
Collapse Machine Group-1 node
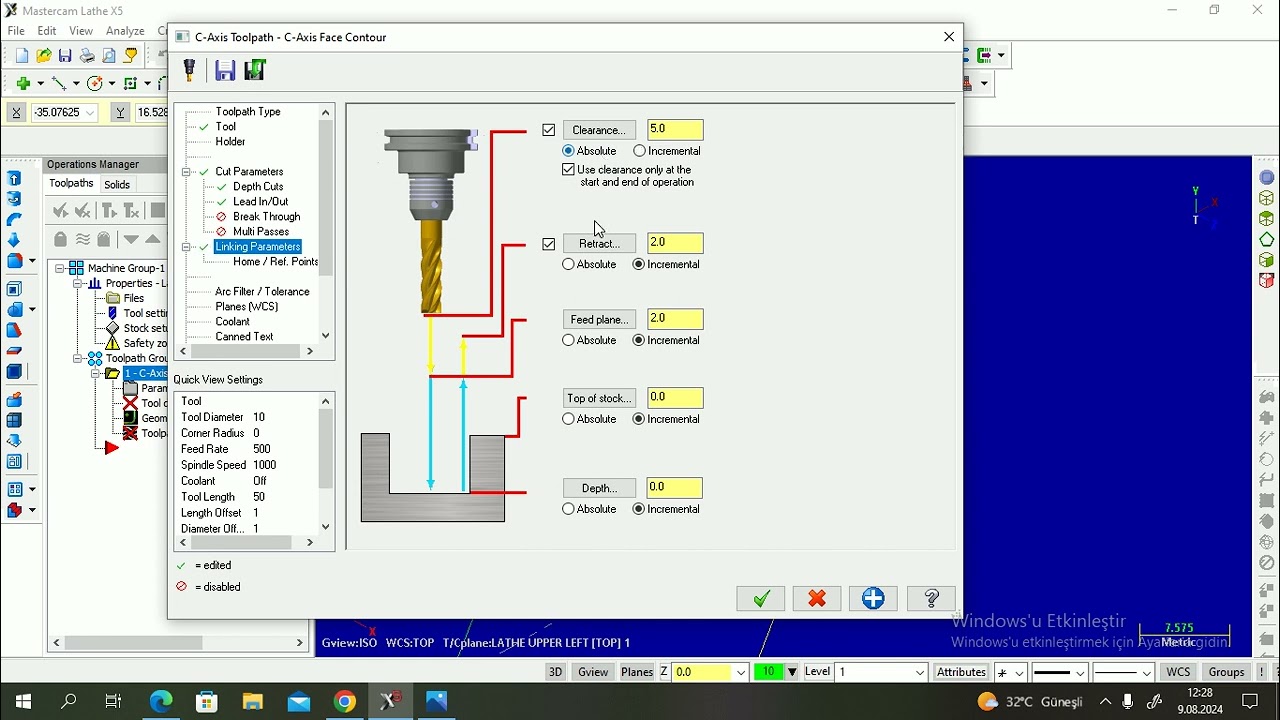[x=60, y=268]
